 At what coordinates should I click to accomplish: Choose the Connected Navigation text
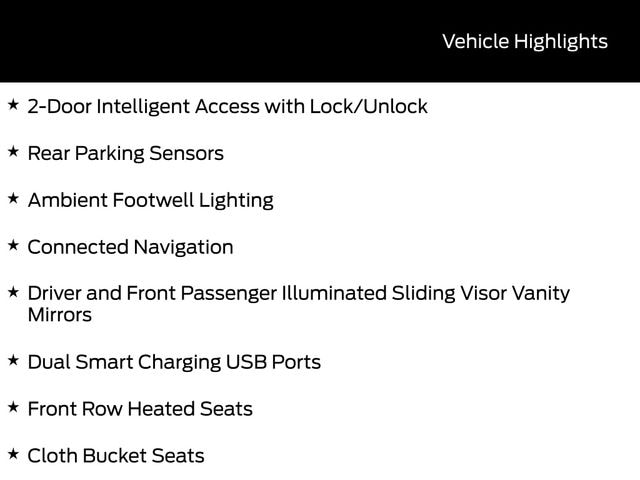[x=130, y=247]
